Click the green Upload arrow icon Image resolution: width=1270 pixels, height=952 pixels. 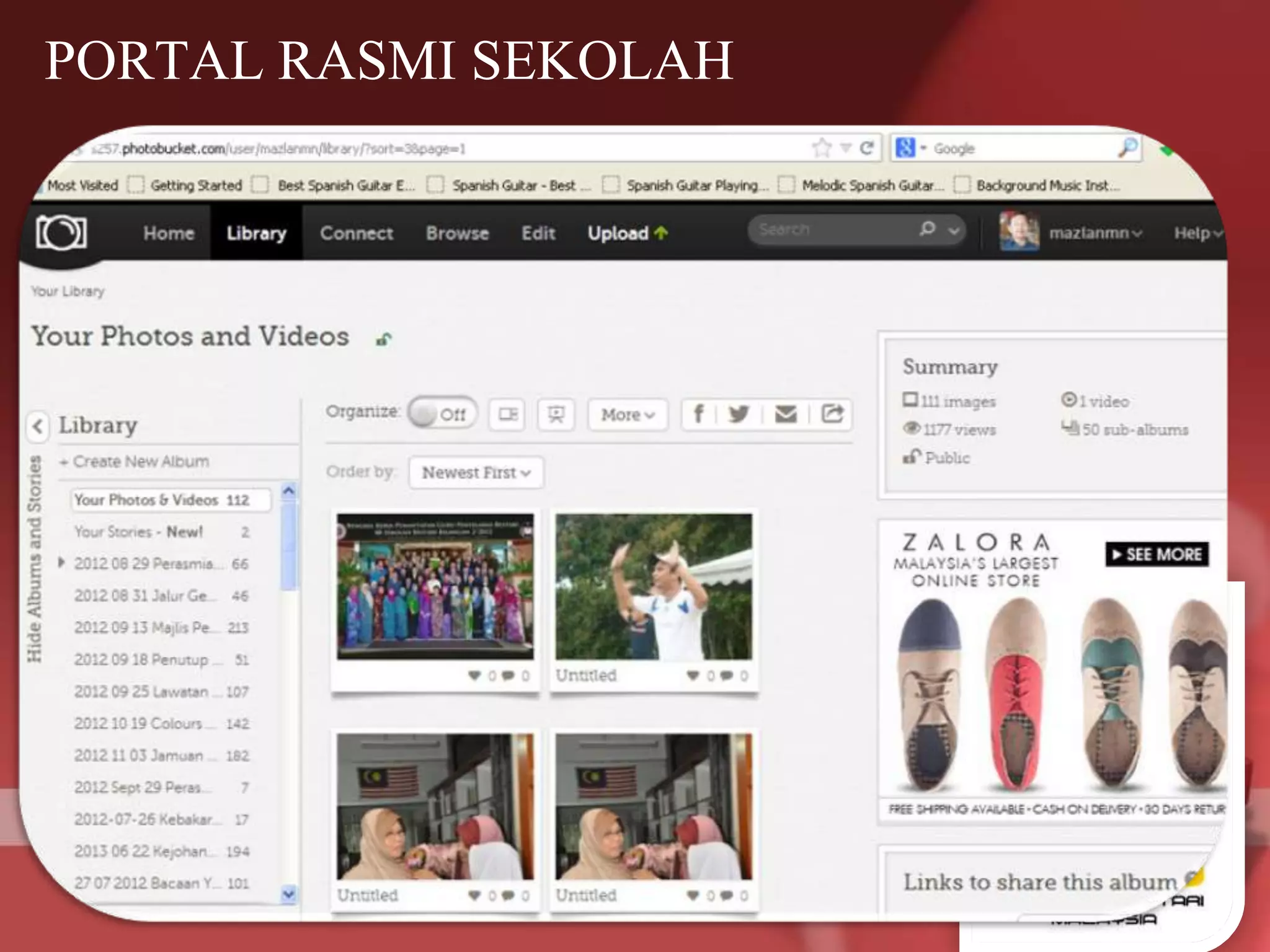(x=661, y=233)
